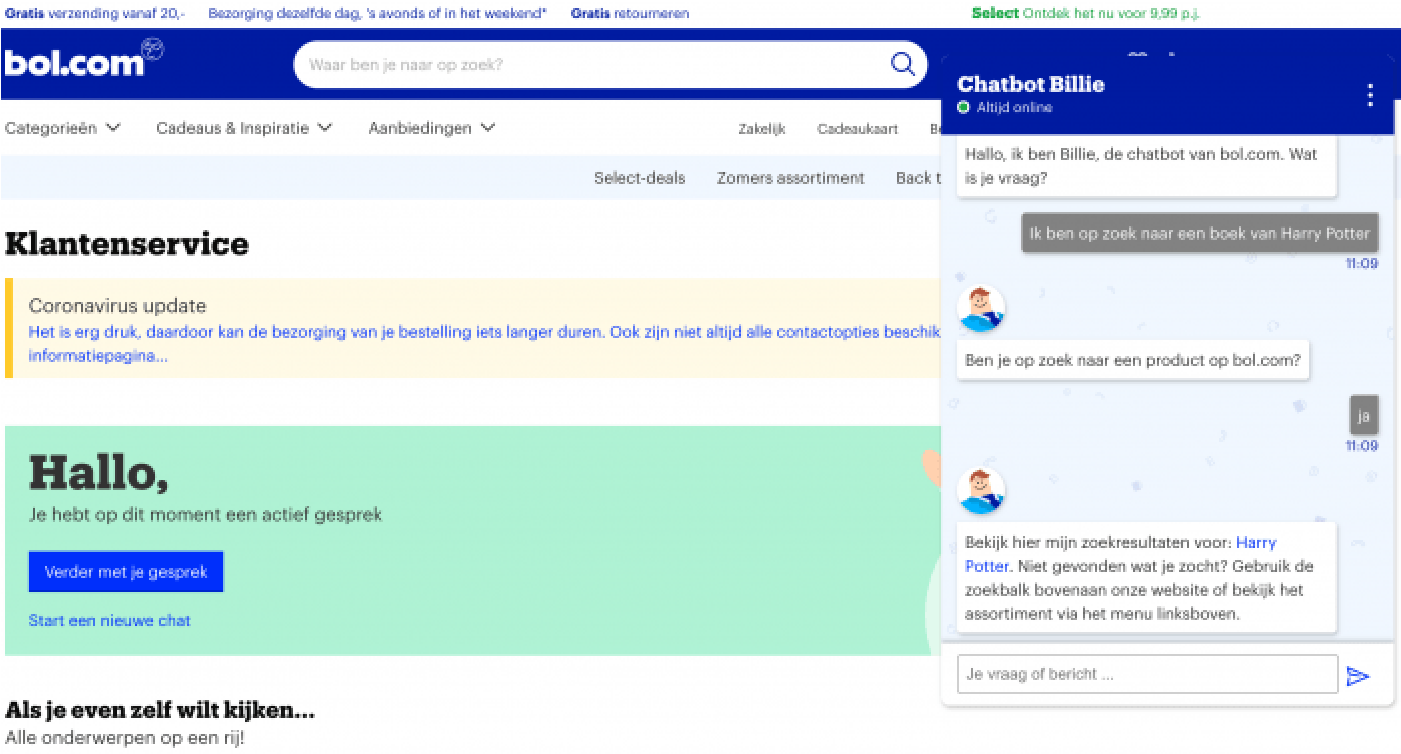Image resolution: width=1401 pixels, height=754 pixels.
Task: Send the chat message with arrow icon
Action: tap(1357, 676)
